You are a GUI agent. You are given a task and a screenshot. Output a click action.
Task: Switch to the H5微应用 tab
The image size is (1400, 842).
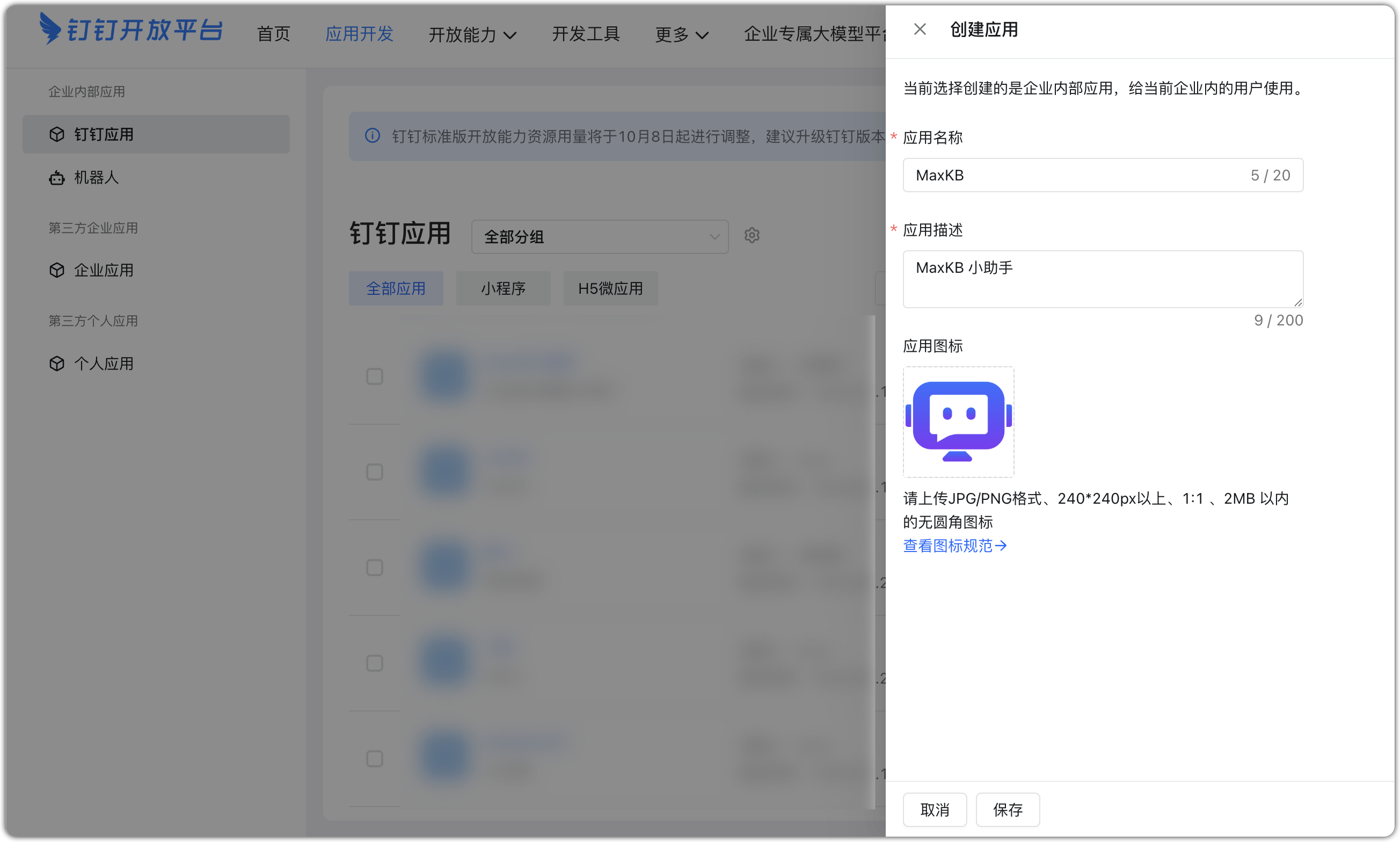coord(610,289)
